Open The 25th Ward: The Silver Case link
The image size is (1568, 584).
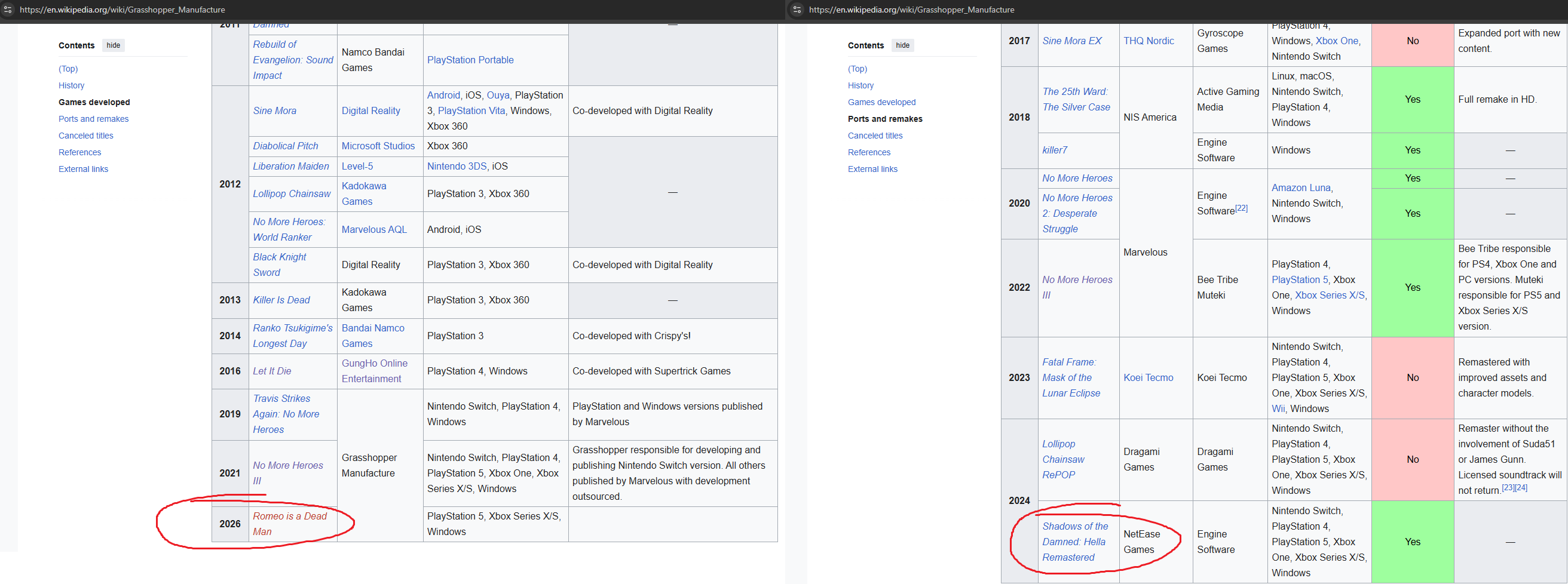[x=1076, y=100]
